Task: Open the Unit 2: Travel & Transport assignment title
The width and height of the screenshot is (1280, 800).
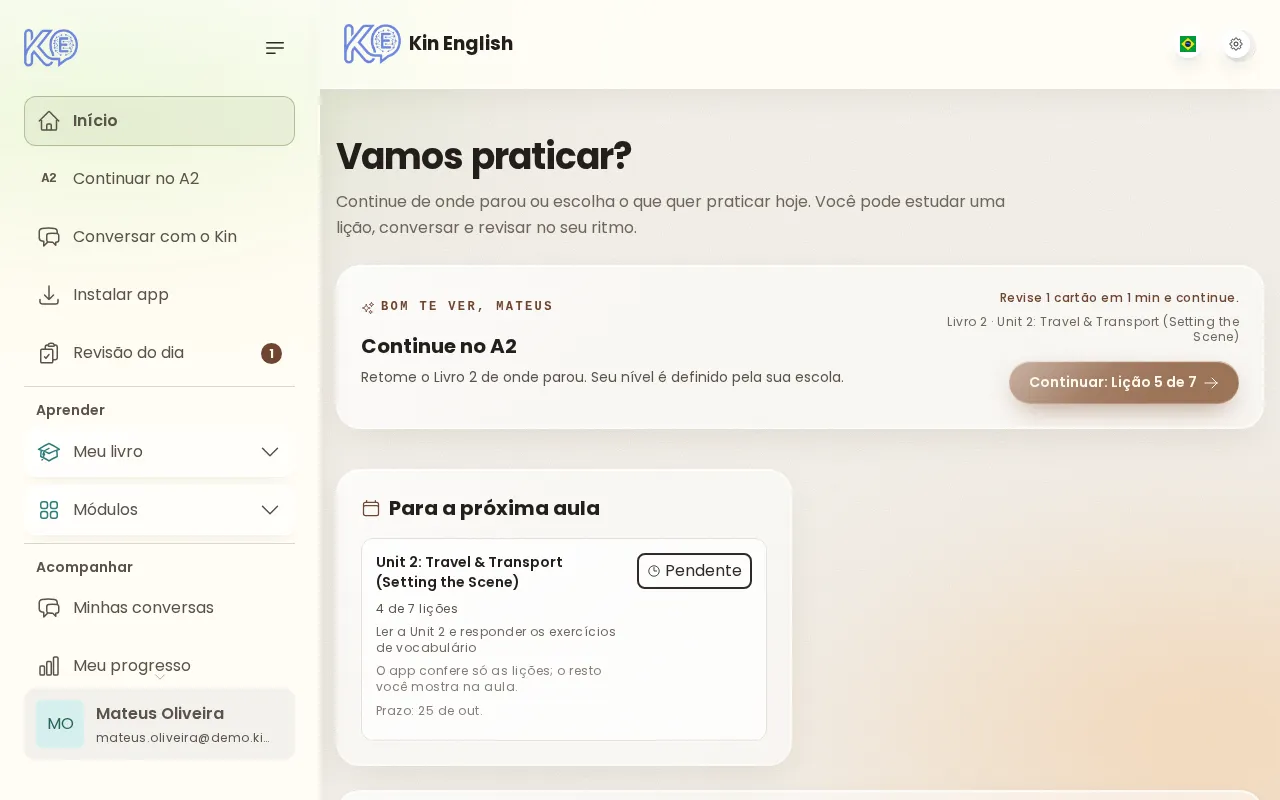Action: tap(469, 572)
